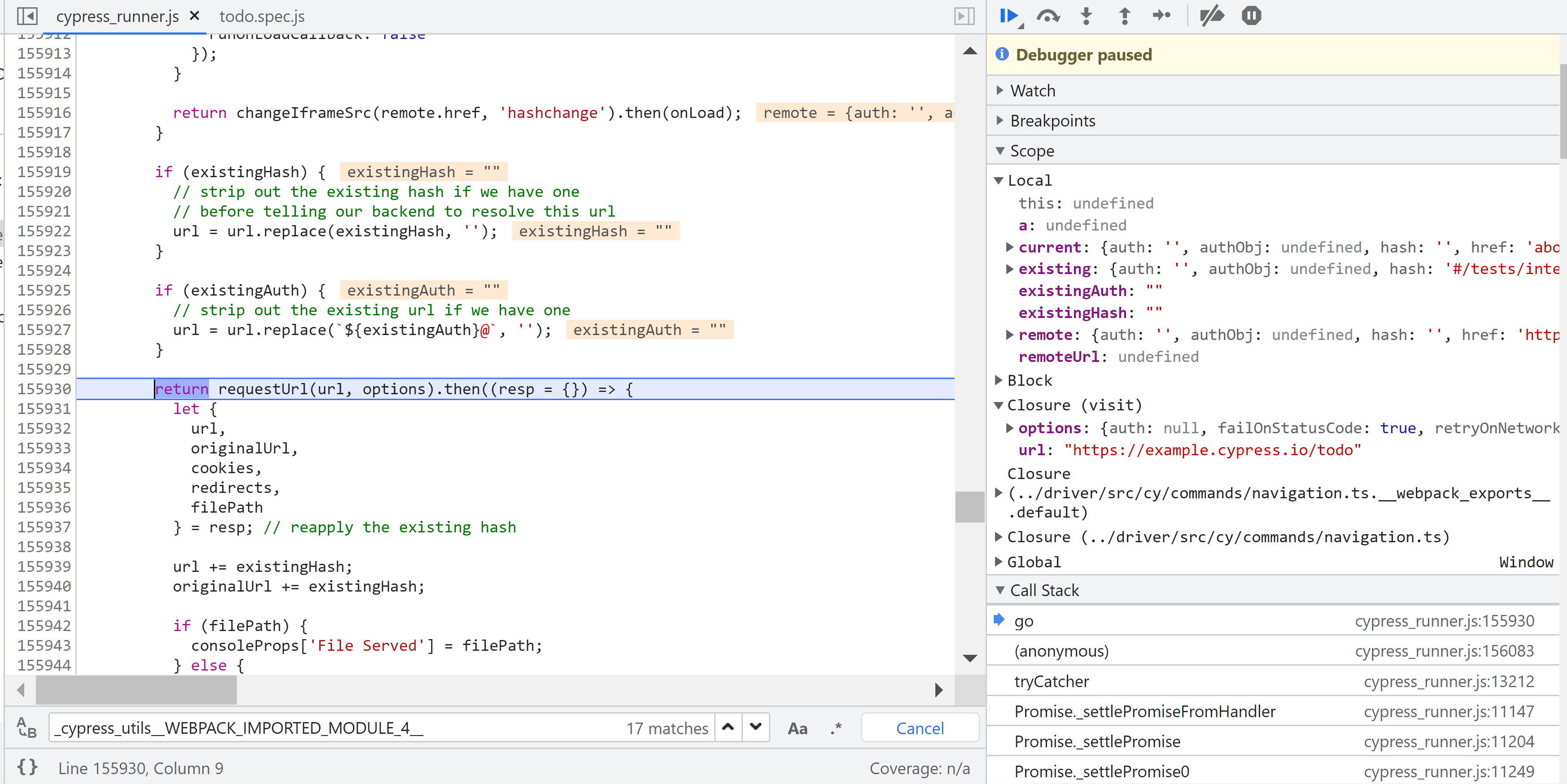The height and width of the screenshot is (784, 1567).
Task: Step out of current function
Action: tap(1124, 16)
